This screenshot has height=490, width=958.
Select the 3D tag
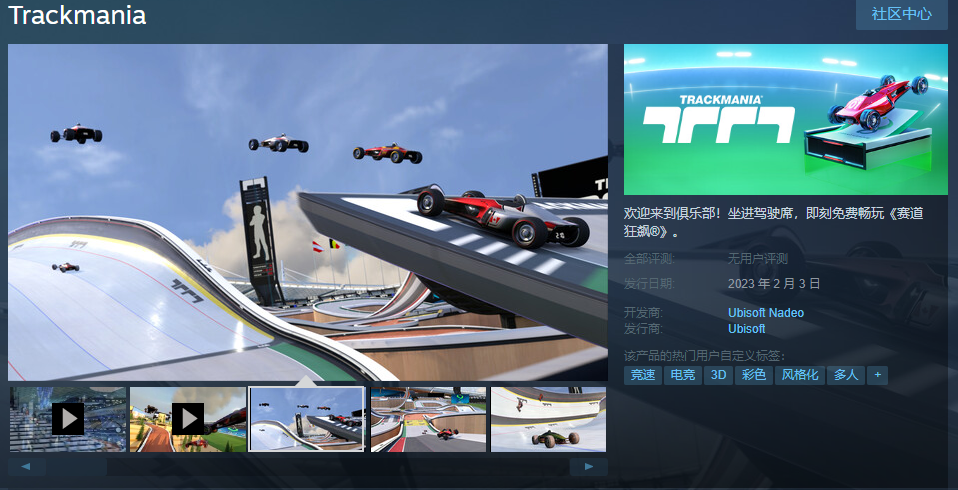718,375
